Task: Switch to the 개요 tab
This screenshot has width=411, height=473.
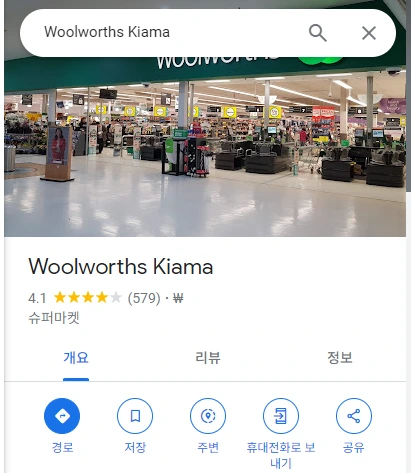Action: tap(76, 358)
